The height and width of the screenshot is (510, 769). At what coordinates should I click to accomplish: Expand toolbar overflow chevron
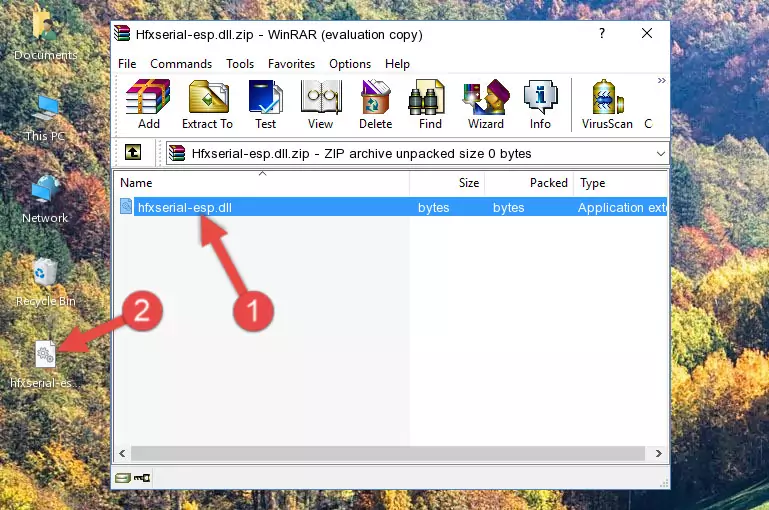click(662, 80)
